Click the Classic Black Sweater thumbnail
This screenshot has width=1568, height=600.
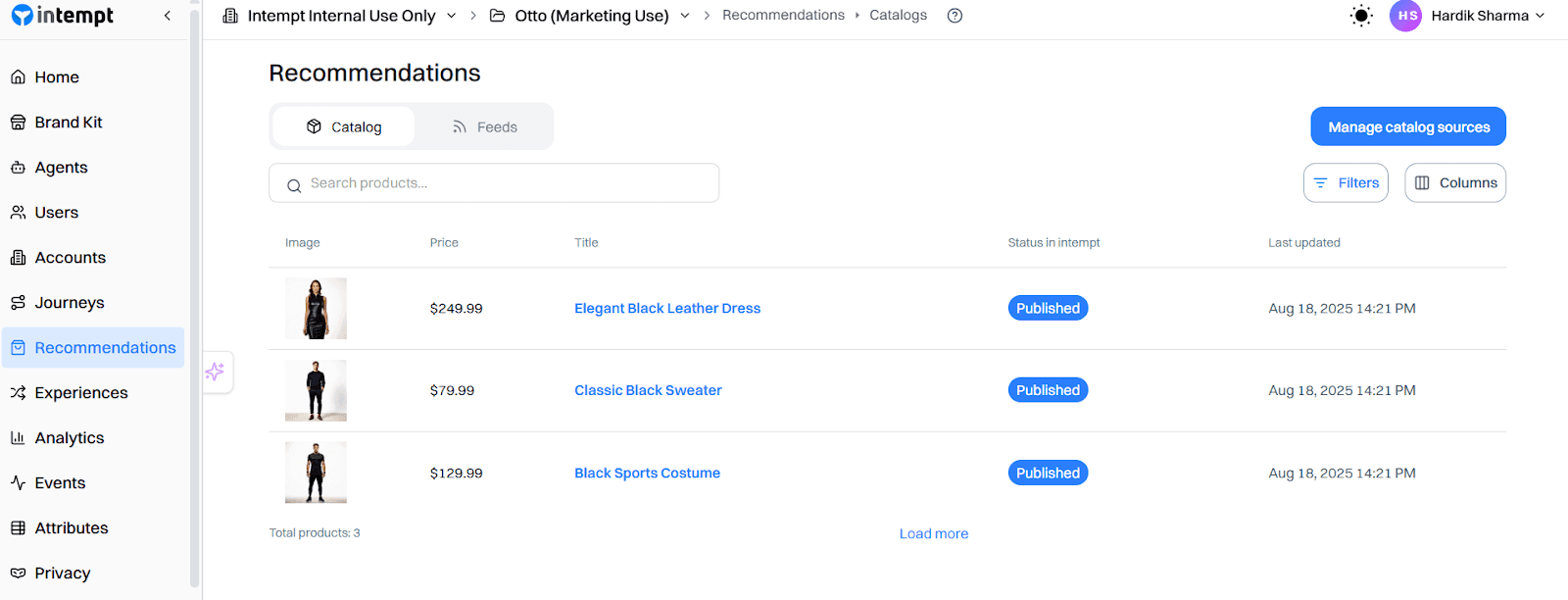316,390
